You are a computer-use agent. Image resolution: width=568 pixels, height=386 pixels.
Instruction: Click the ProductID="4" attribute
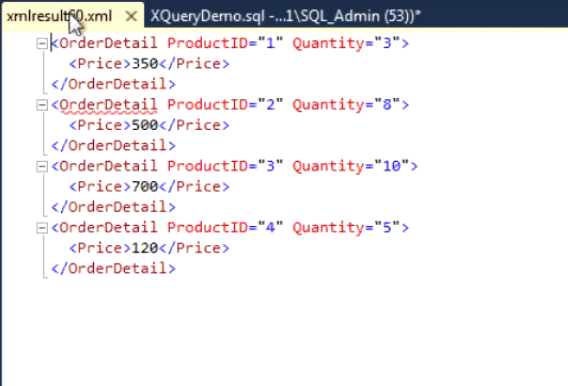[x=225, y=228]
